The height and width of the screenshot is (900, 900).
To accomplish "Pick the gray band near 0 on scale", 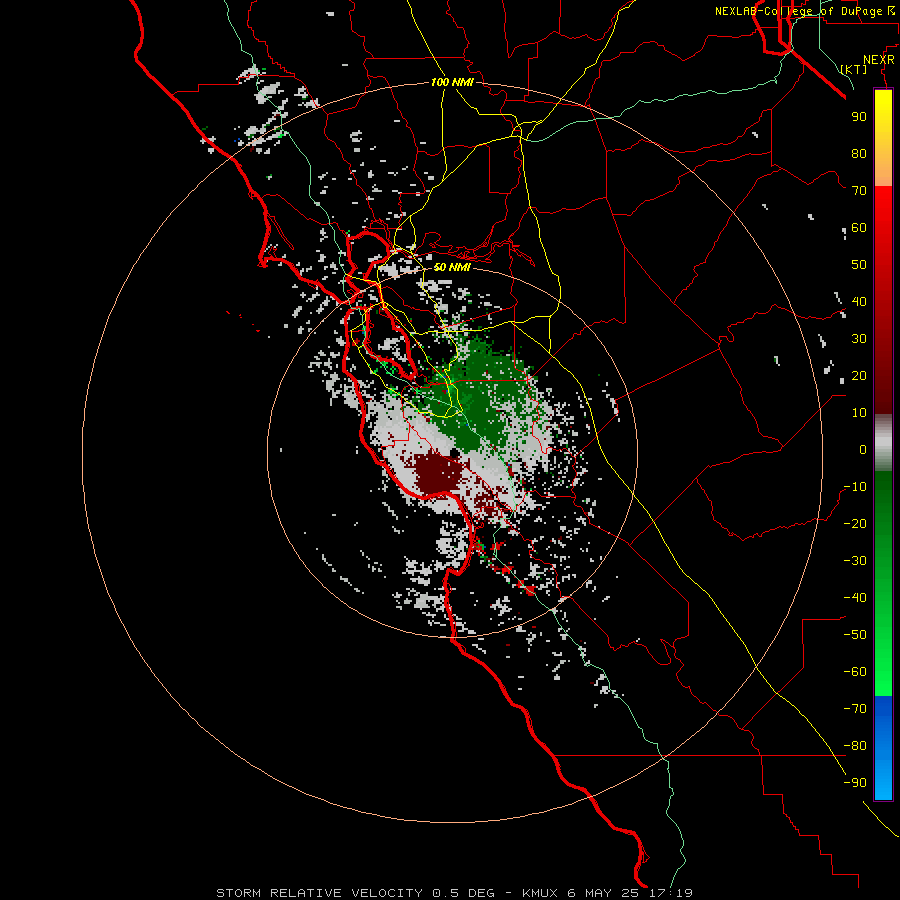I will [883, 443].
